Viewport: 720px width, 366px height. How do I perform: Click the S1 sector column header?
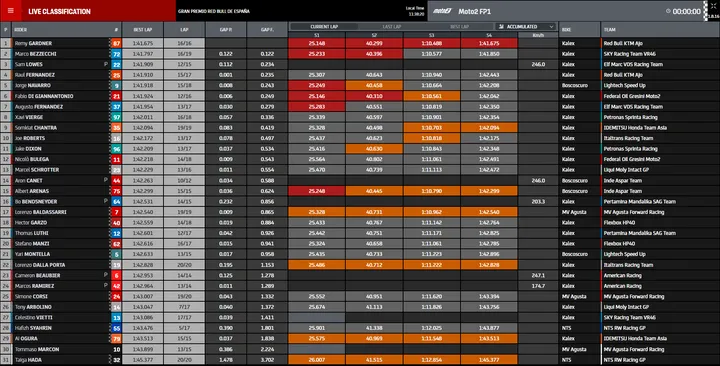(x=317, y=35)
